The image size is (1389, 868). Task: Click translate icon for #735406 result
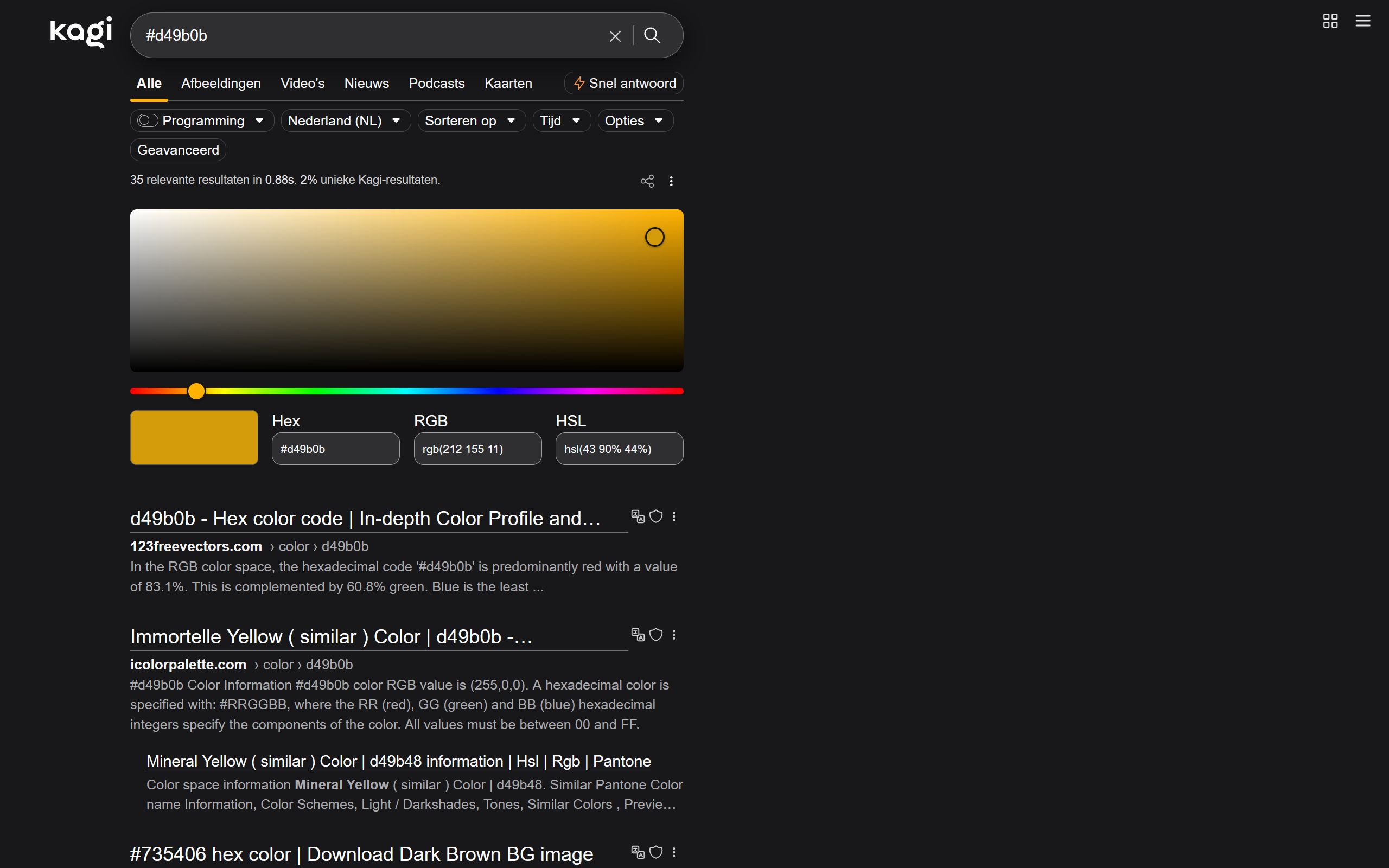coord(638,852)
